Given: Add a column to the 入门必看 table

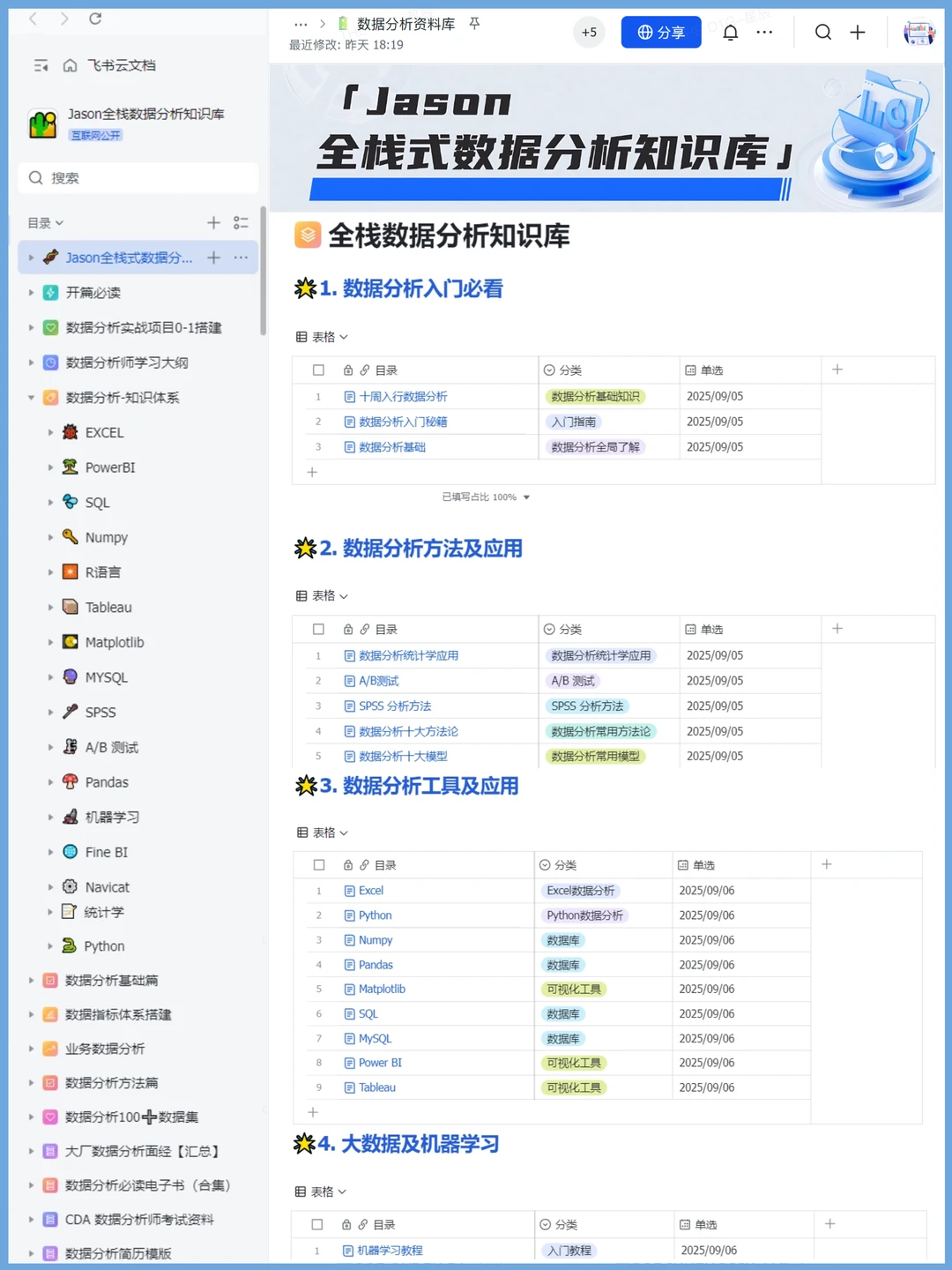Looking at the screenshot, I should [837, 370].
